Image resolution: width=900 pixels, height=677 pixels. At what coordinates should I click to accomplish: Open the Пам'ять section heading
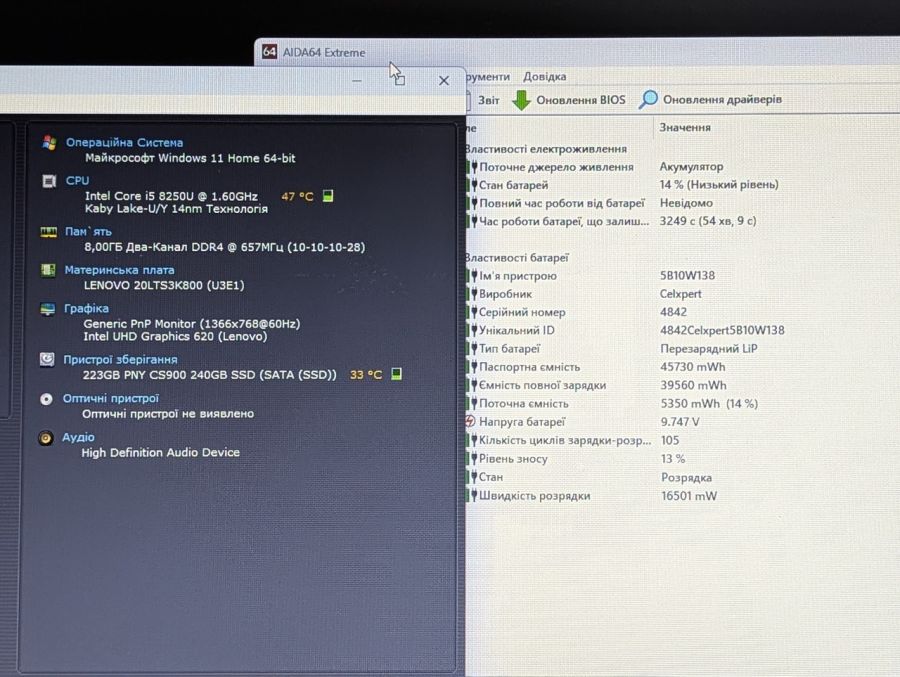[x=88, y=231]
